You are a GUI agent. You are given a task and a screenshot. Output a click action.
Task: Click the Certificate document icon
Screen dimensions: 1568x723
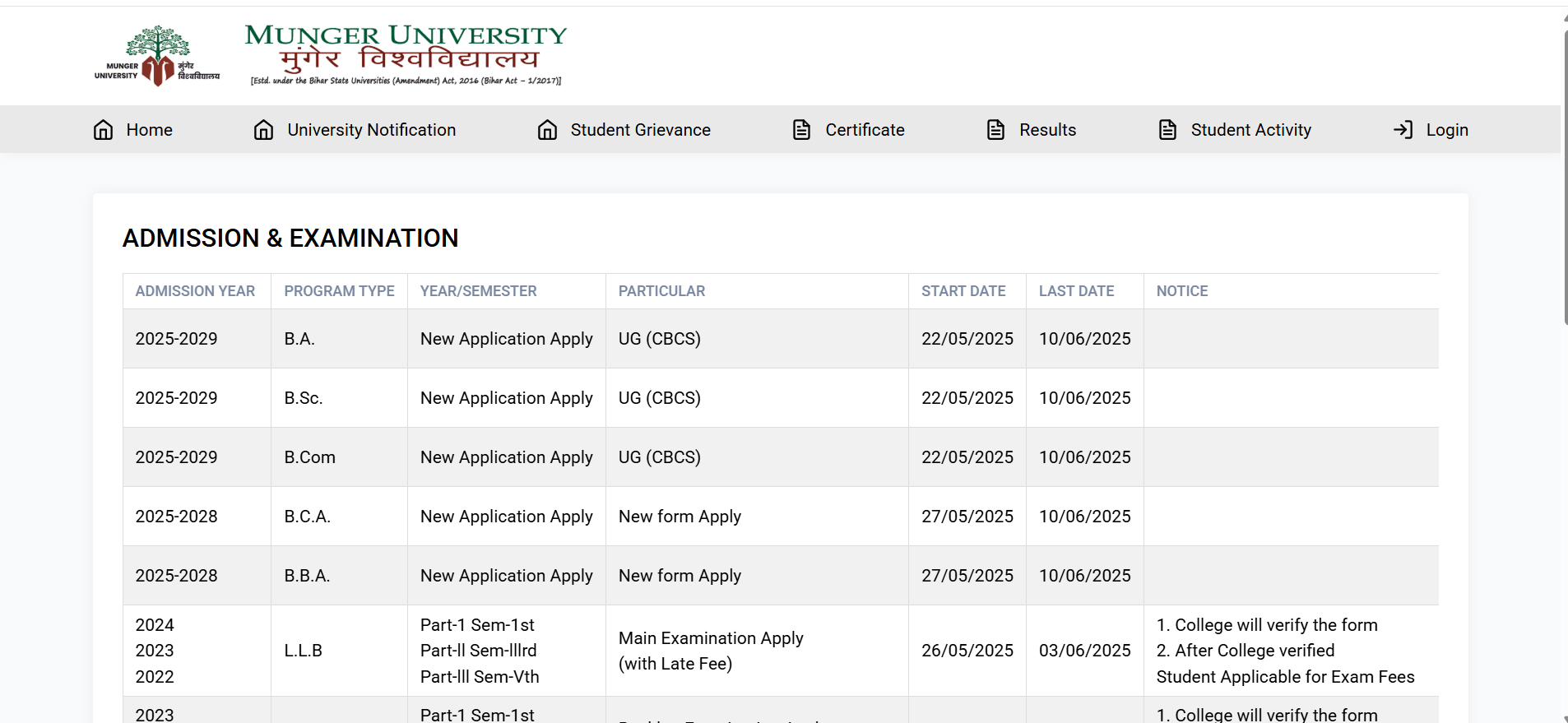[801, 130]
